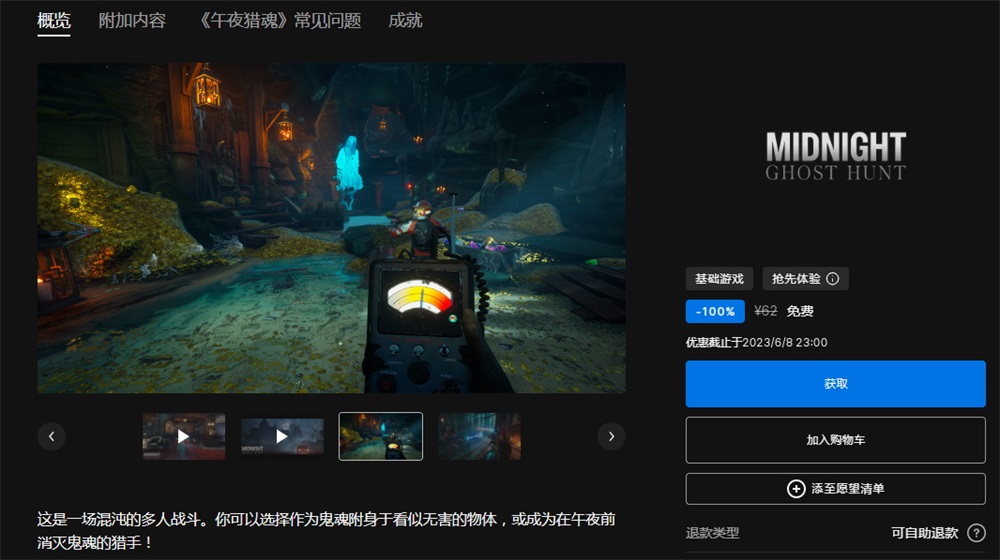Click the game description paragraph
1000x560 pixels.
(x=326, y=531)
